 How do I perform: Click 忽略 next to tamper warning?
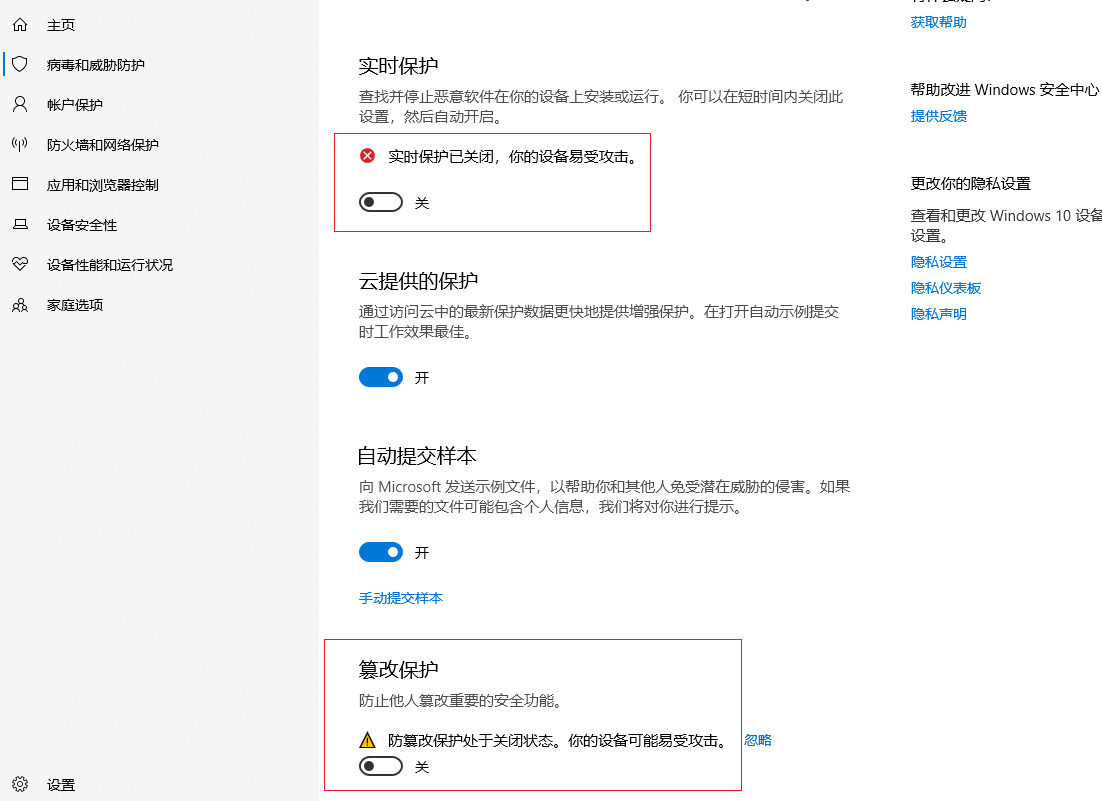click(758, 741)
